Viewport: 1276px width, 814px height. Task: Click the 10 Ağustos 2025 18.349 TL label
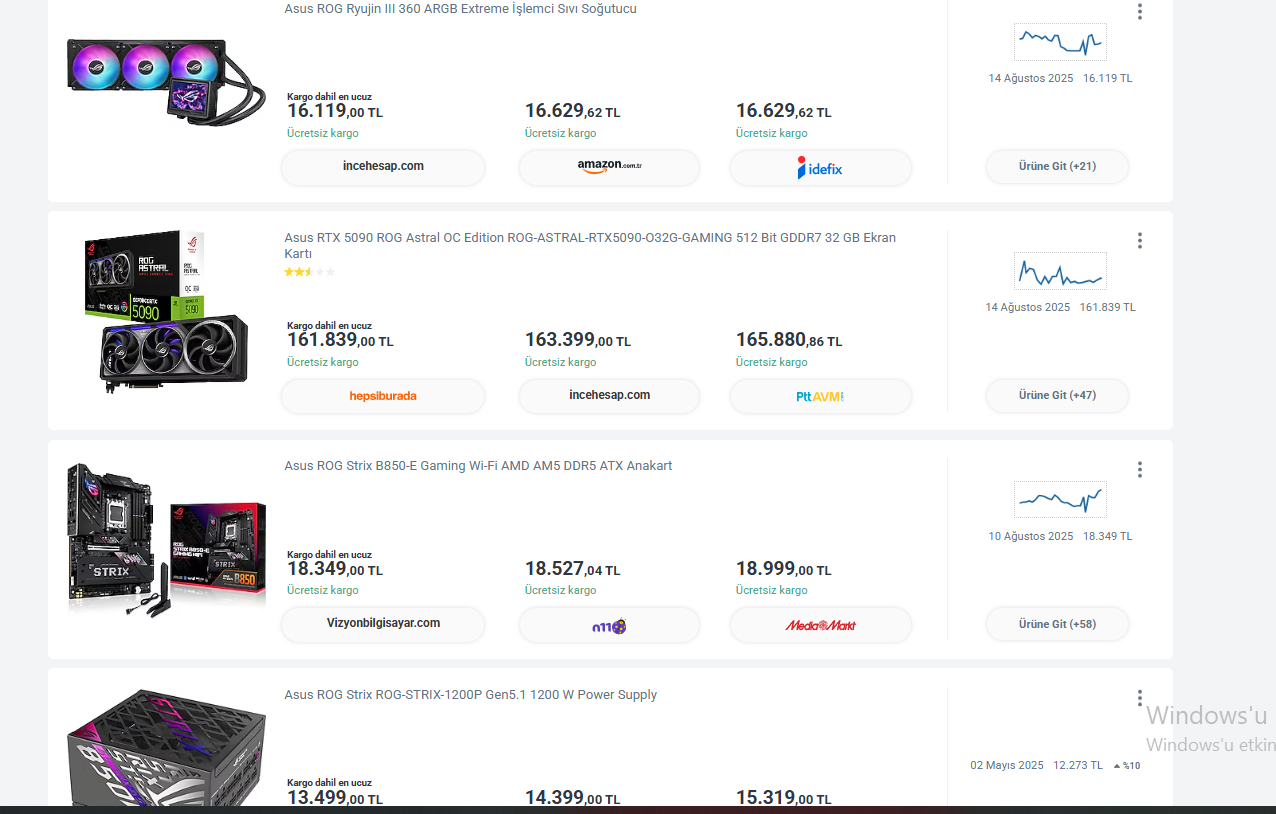coord(1060,536)
